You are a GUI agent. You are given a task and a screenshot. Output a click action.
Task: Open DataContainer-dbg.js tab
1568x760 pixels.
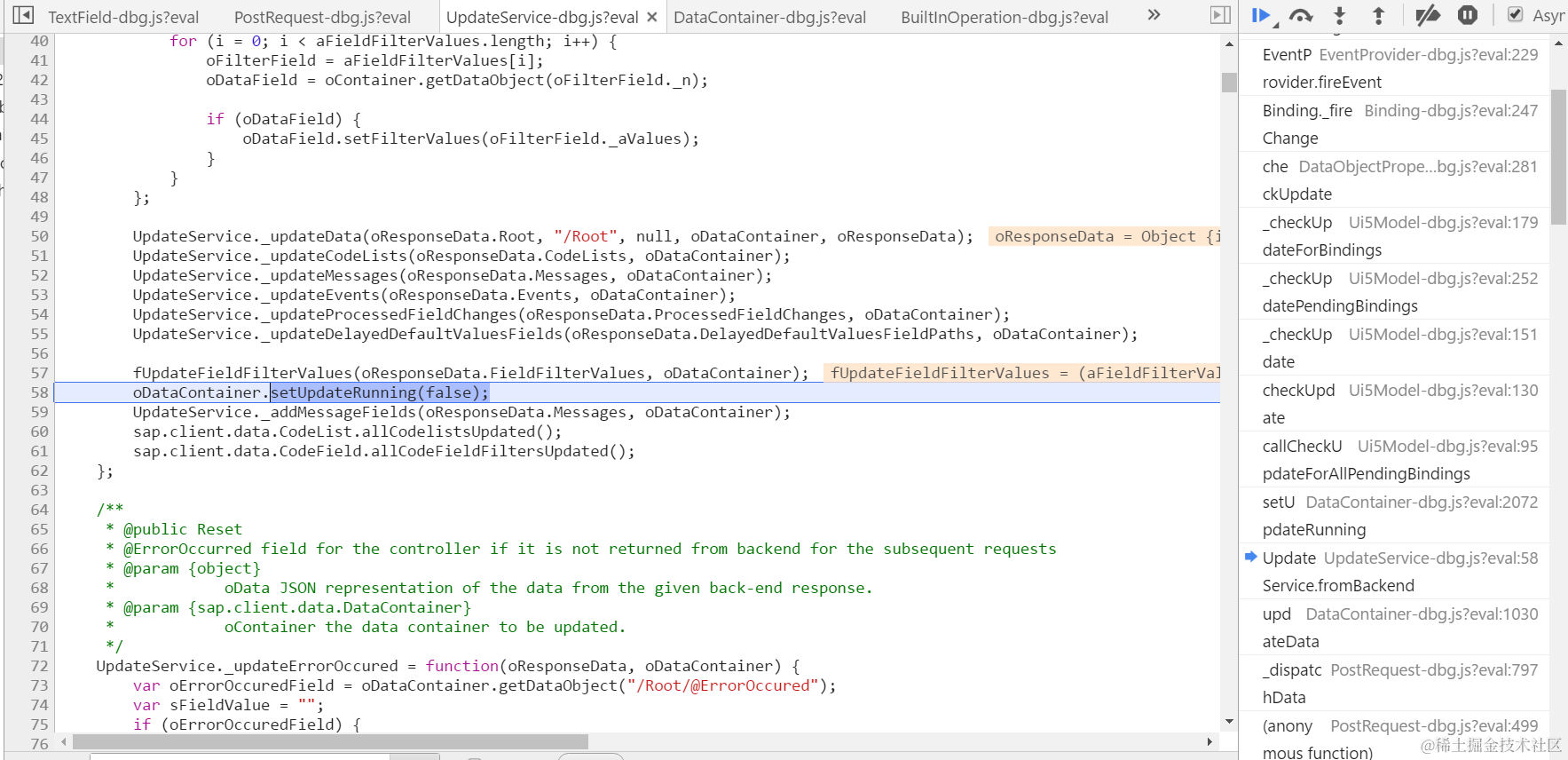click(x=769, y=17)
